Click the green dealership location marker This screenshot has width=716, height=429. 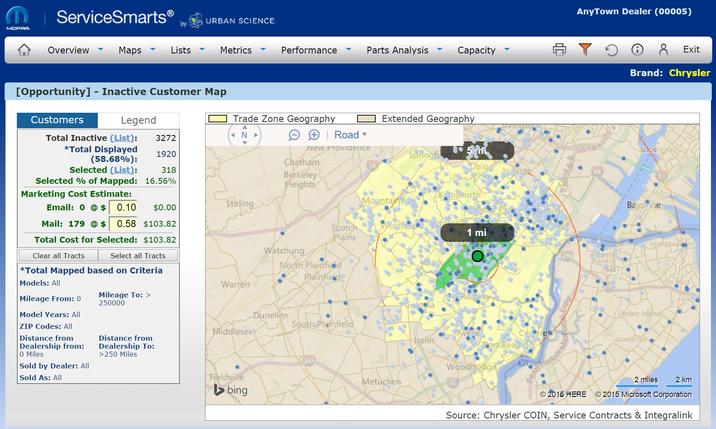click(477, 256)
